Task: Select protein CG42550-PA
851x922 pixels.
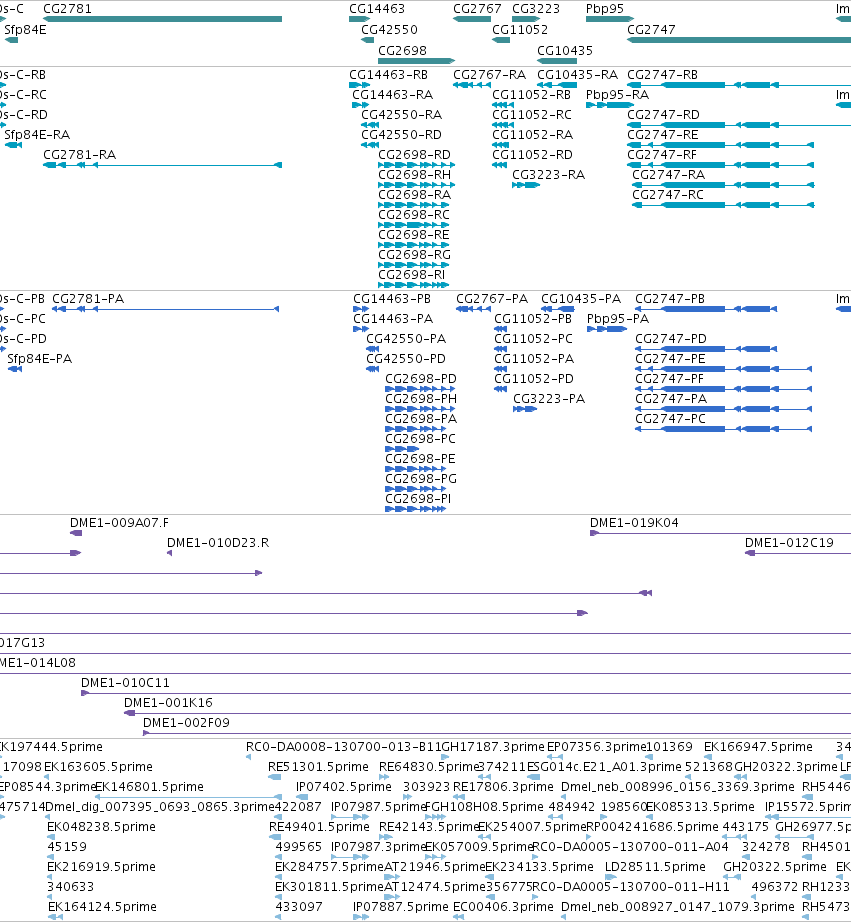Action: click(x=406, y=339)
